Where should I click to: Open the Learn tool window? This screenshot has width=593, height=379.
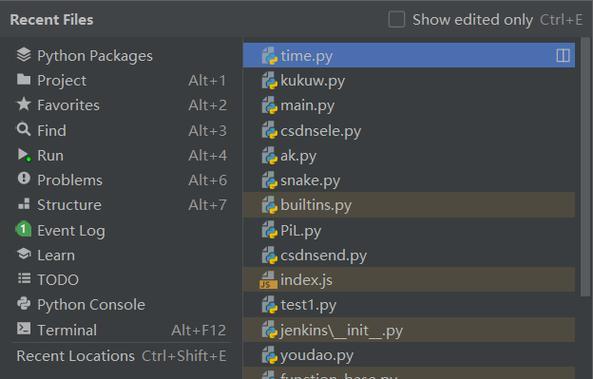tap(121, 255)
